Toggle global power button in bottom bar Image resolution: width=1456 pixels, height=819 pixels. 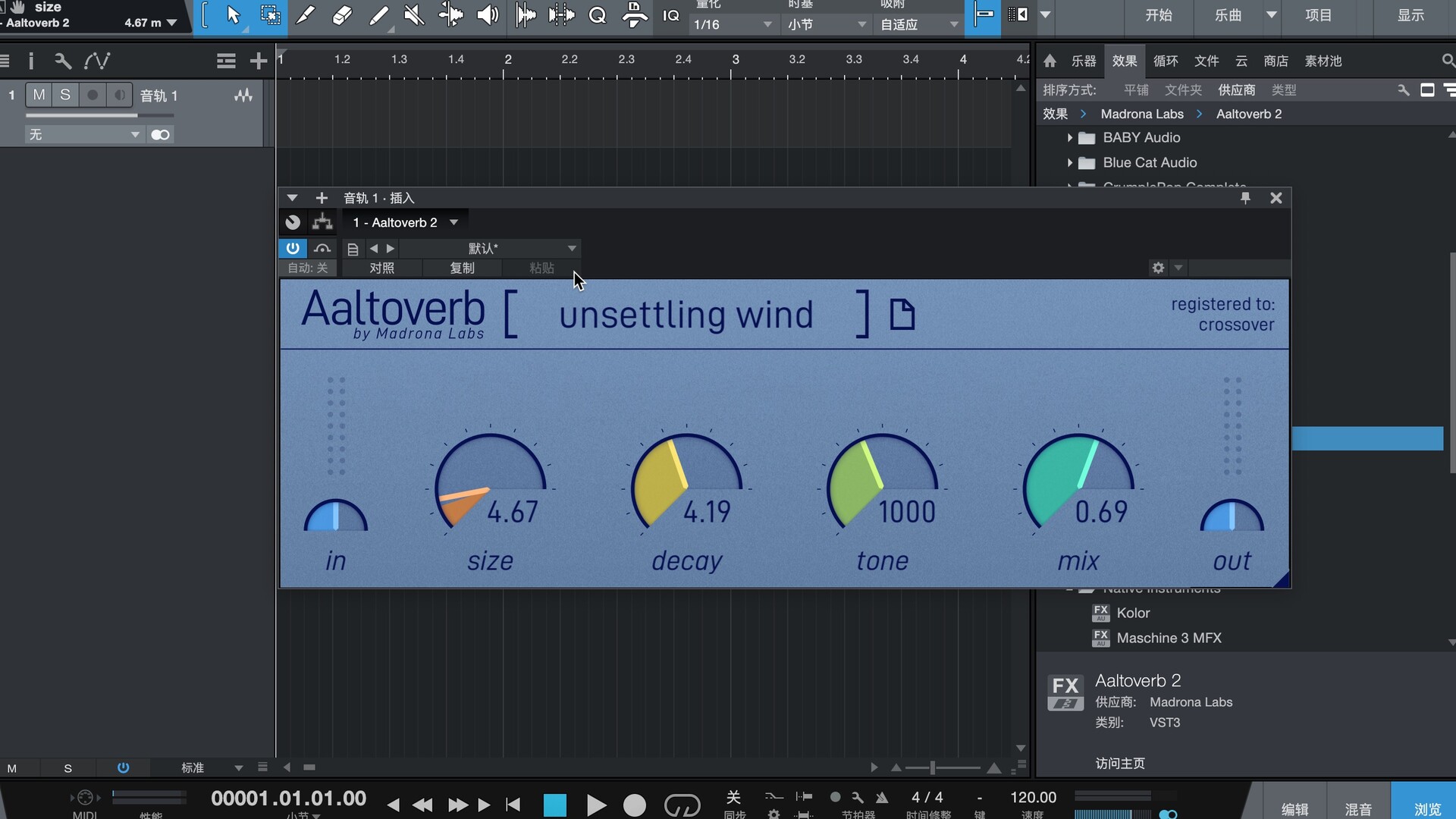(x=123, y=768)
